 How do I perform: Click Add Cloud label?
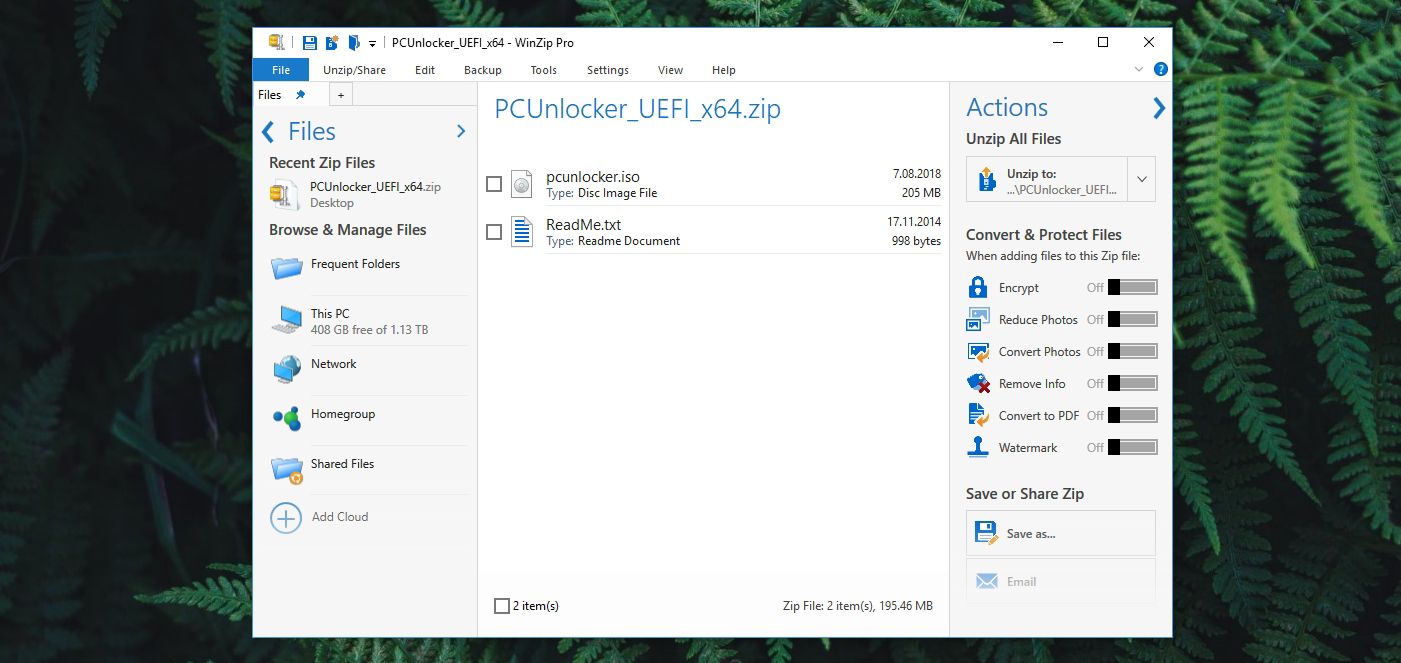coord(340,517)
